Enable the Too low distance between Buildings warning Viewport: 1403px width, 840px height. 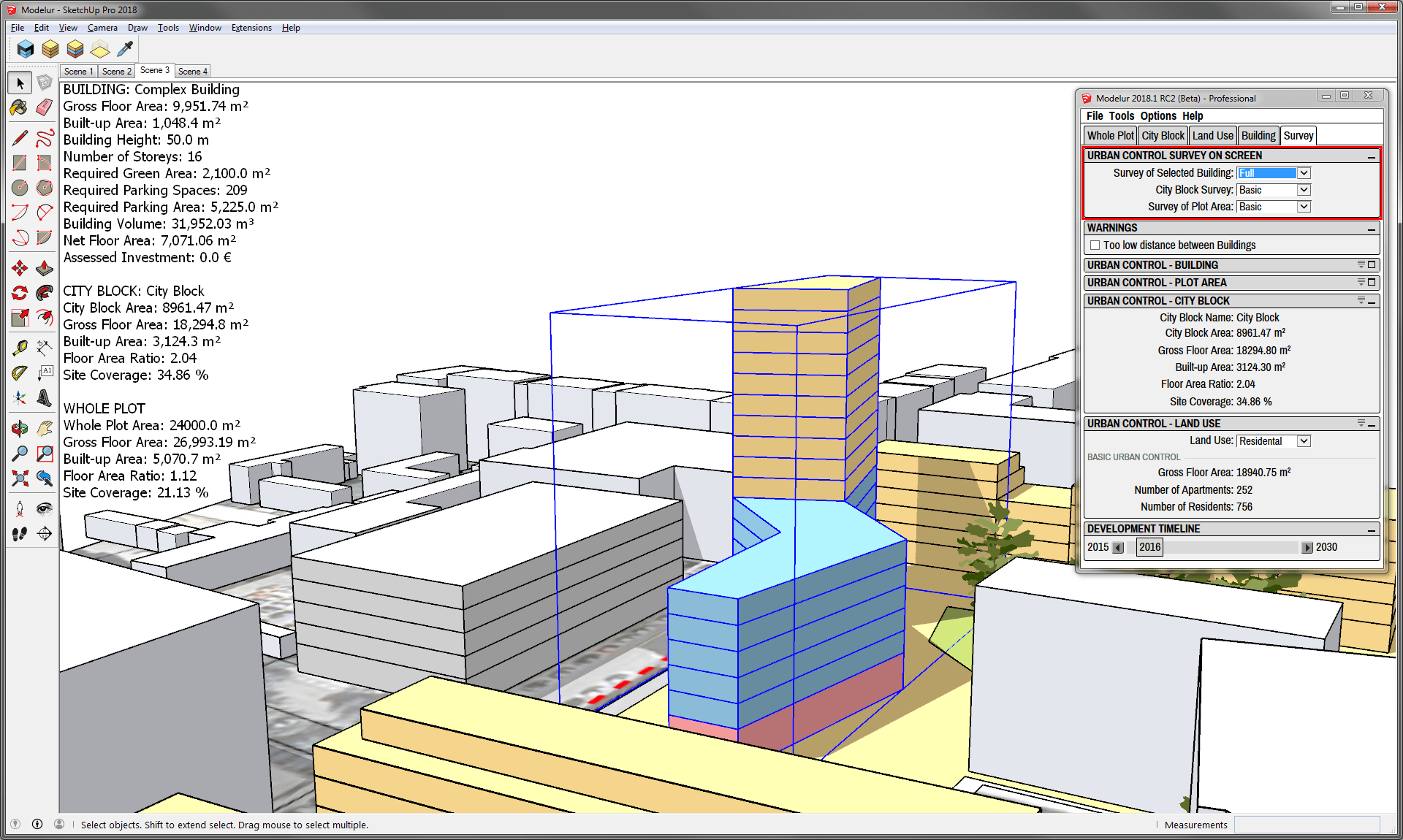1095,245
